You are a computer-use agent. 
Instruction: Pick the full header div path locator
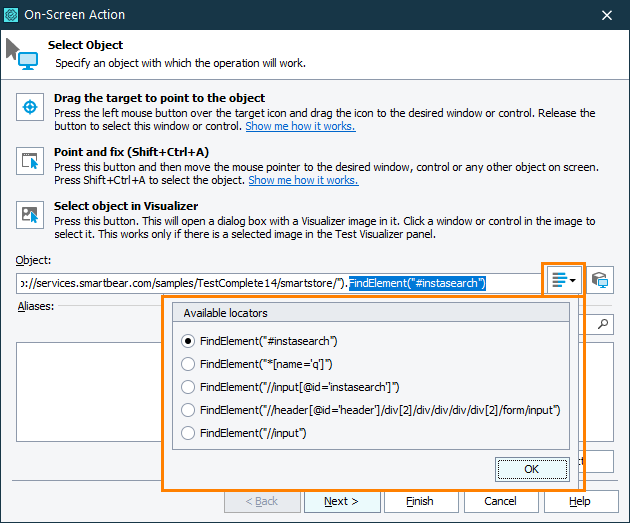(188, 410)
